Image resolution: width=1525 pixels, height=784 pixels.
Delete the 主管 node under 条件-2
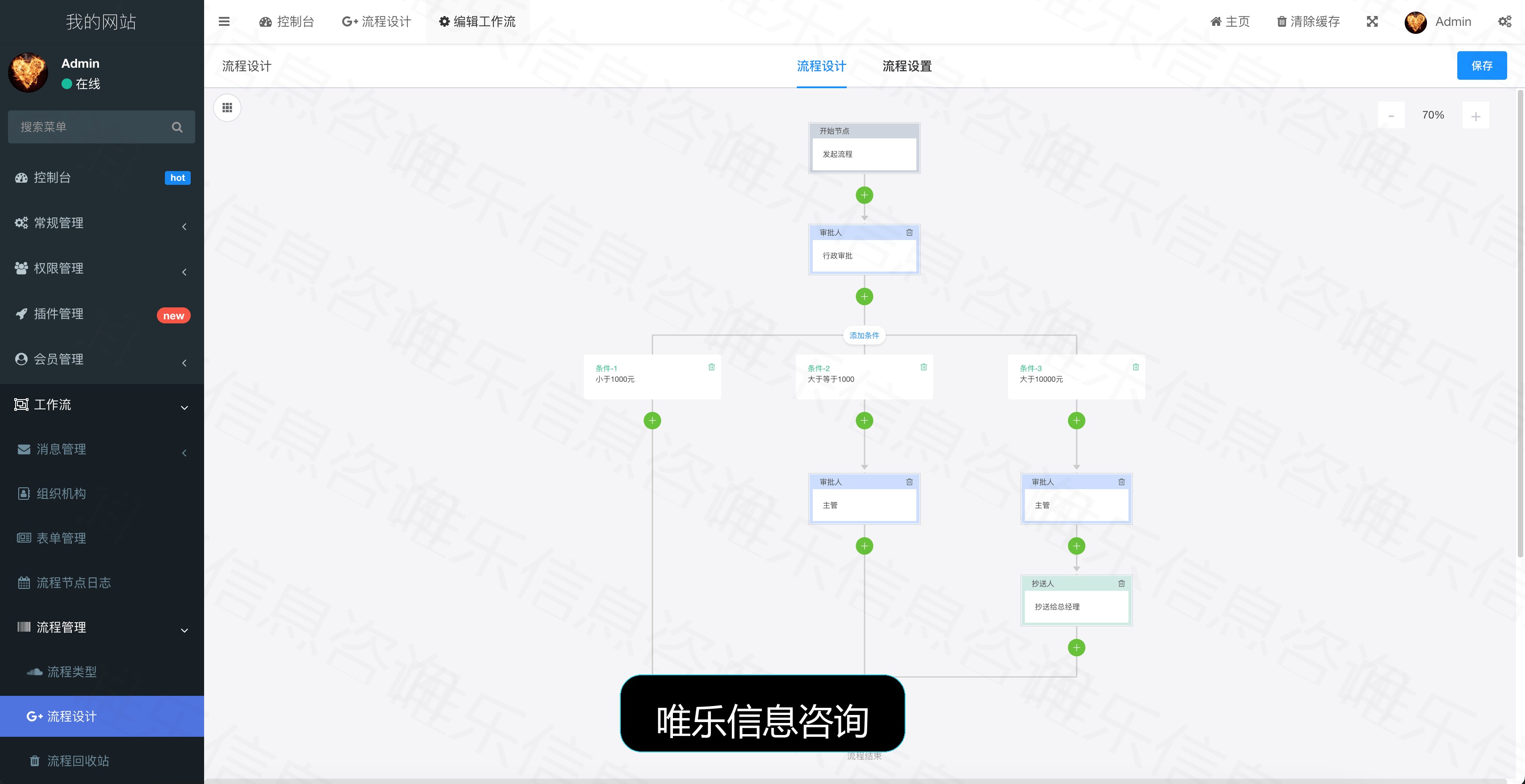point(909,482)
